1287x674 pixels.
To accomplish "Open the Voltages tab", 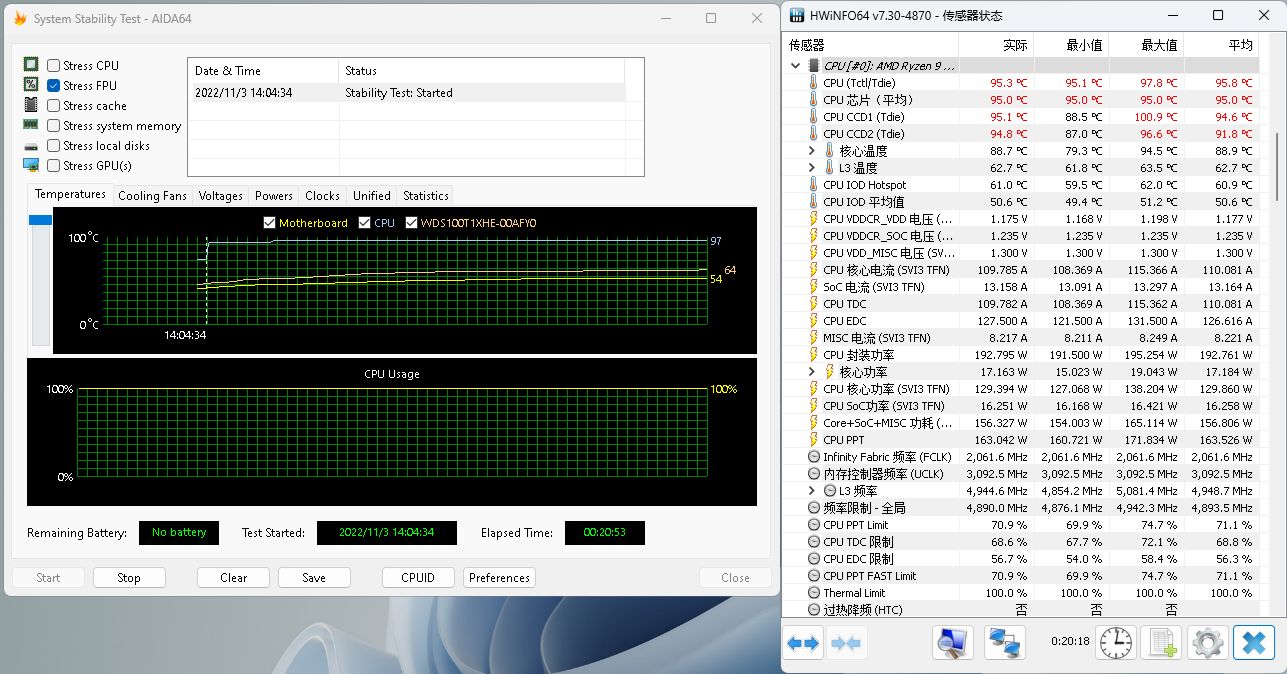I will 220,196.
